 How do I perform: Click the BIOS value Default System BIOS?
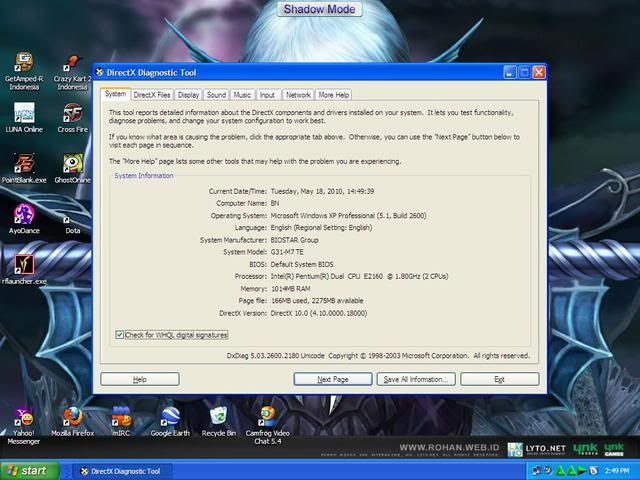[302, 264]
